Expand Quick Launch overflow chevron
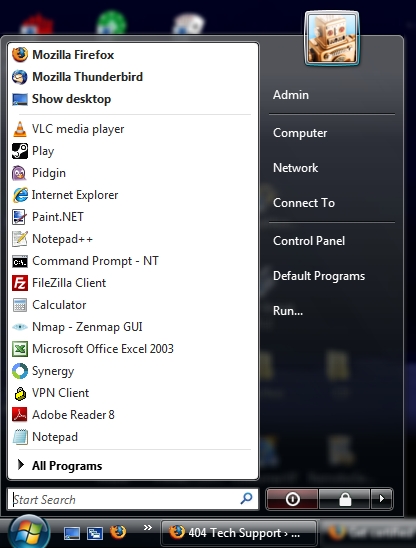Image resolution: width=416 pixels, height=548 pixels. point(148,527)
